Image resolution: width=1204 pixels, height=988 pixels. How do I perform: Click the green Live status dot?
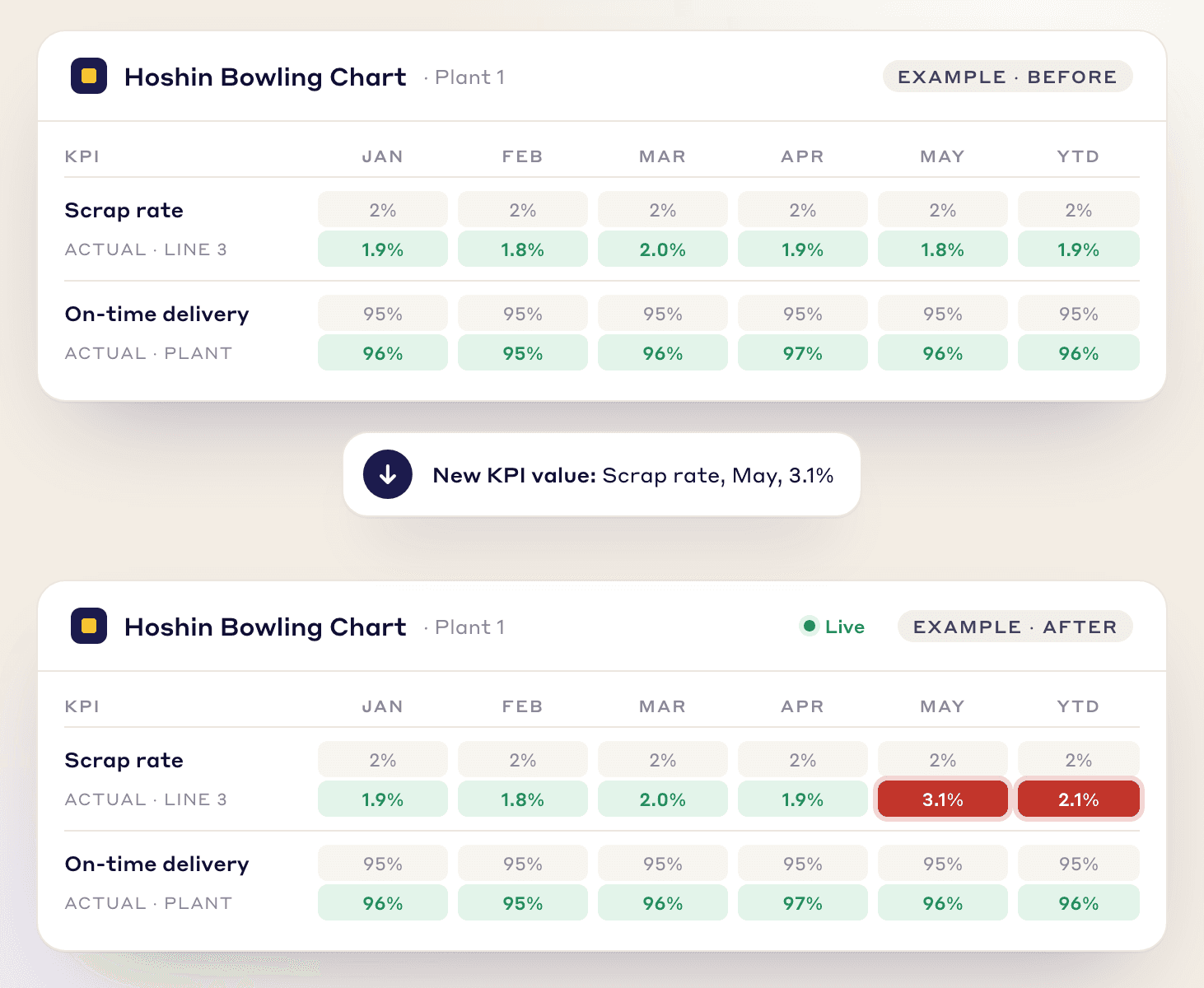810,627
